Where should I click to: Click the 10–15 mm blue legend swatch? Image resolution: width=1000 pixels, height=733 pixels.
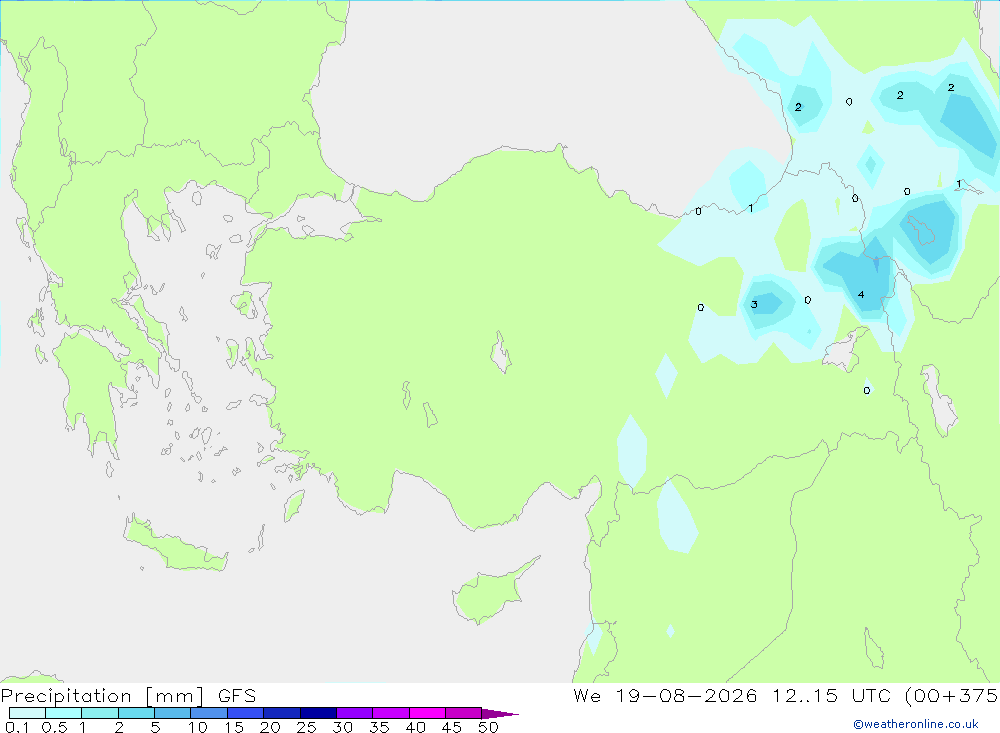(209, 713)
